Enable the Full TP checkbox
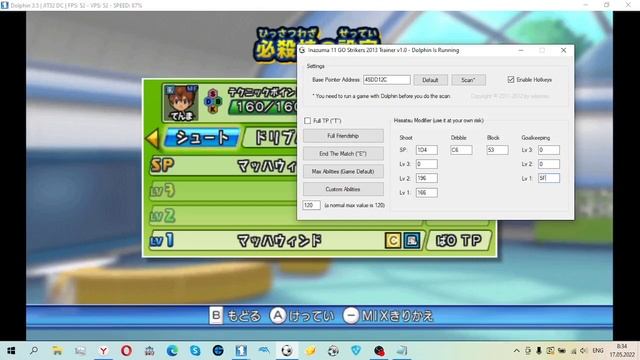The height and width of the screenshot is (360, 640). [x=307, y=121]
